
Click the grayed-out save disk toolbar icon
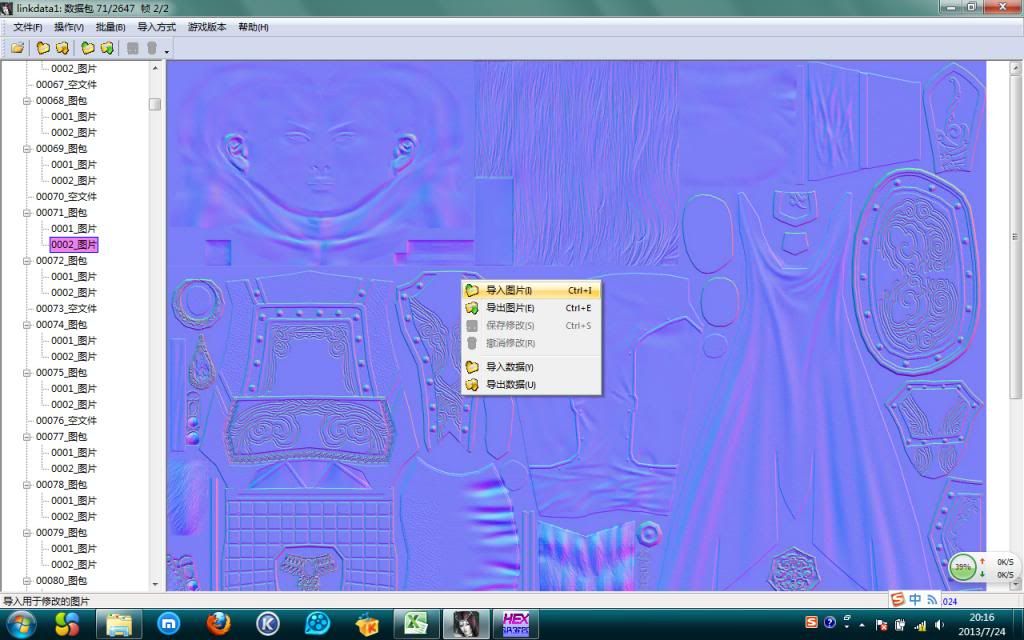132,48
